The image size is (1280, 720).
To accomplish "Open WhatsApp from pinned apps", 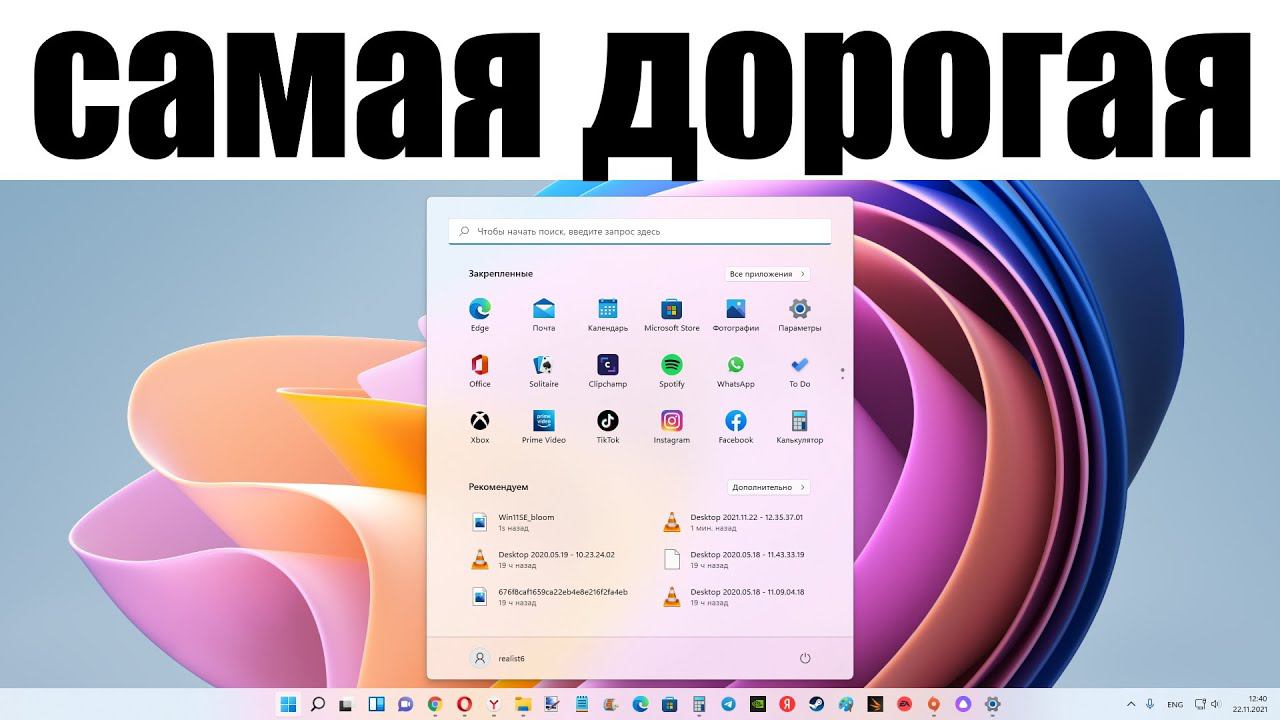I will point(736,370).
